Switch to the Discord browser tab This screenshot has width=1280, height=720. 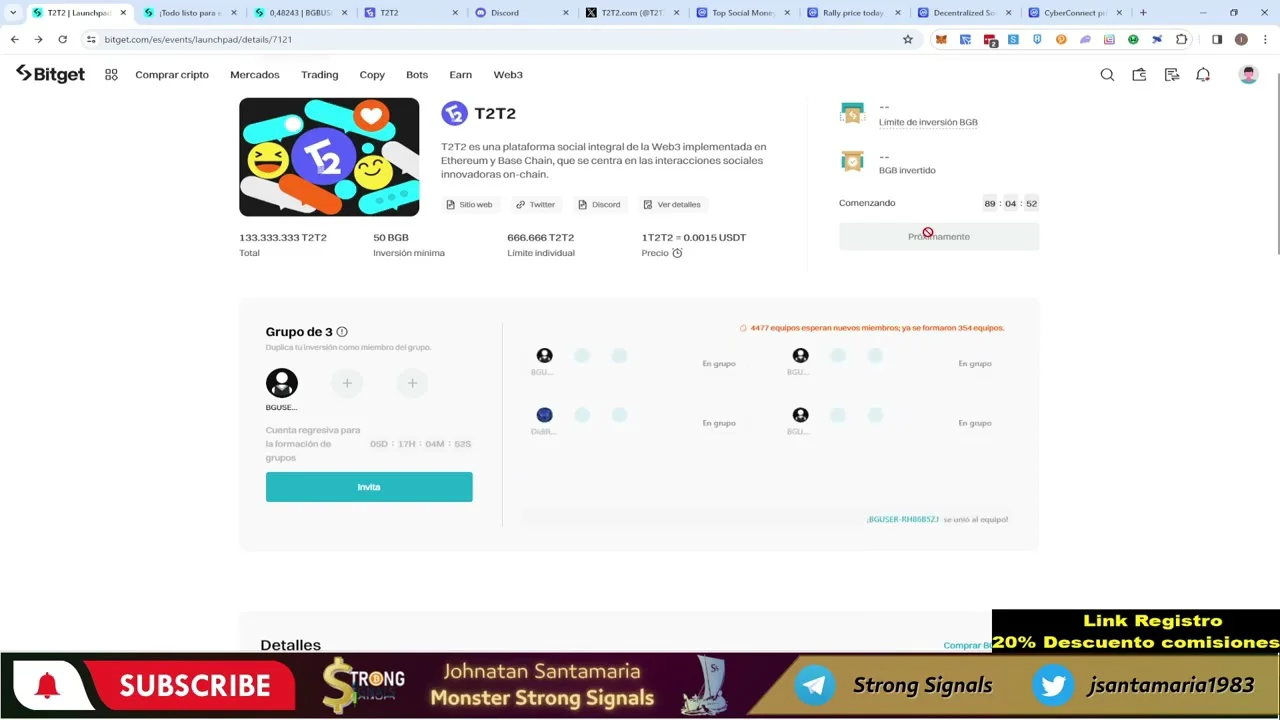pos(520,13)
